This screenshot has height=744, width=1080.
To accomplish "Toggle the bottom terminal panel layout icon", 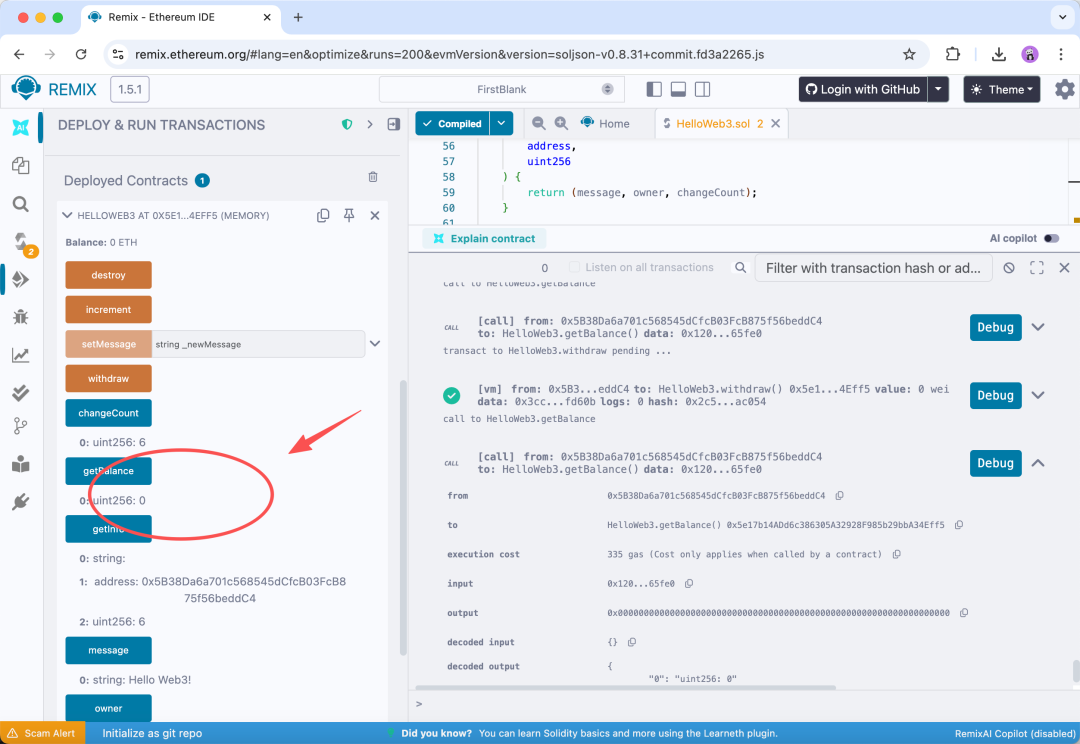I will click(678, 90).
